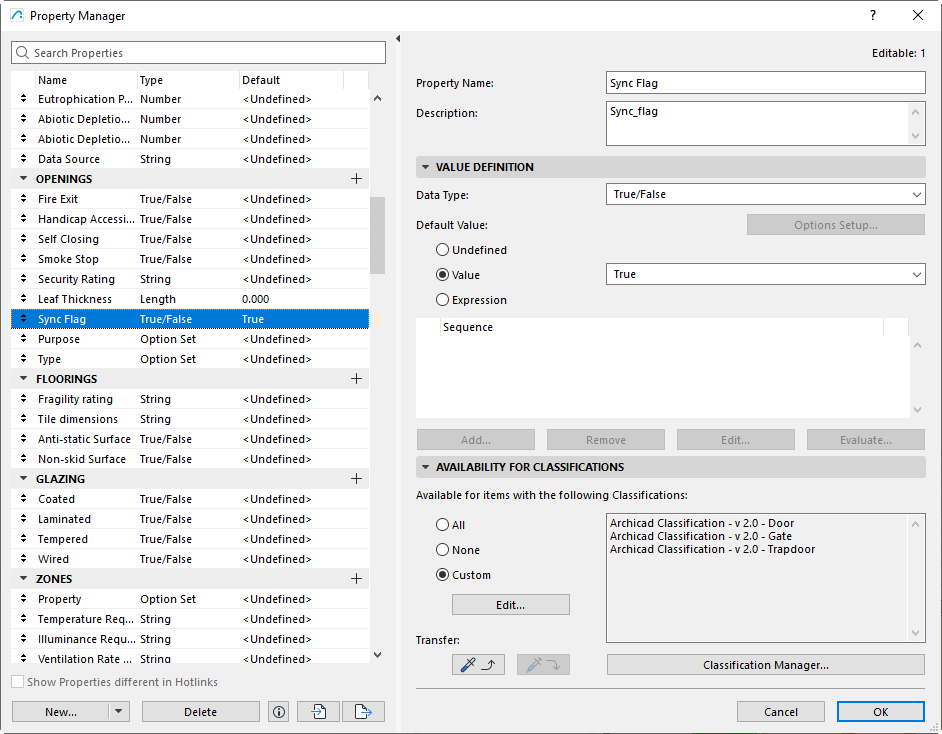The image size is (942, 734).
Task: Select Expression default value radio
Action: click(442, 300)
